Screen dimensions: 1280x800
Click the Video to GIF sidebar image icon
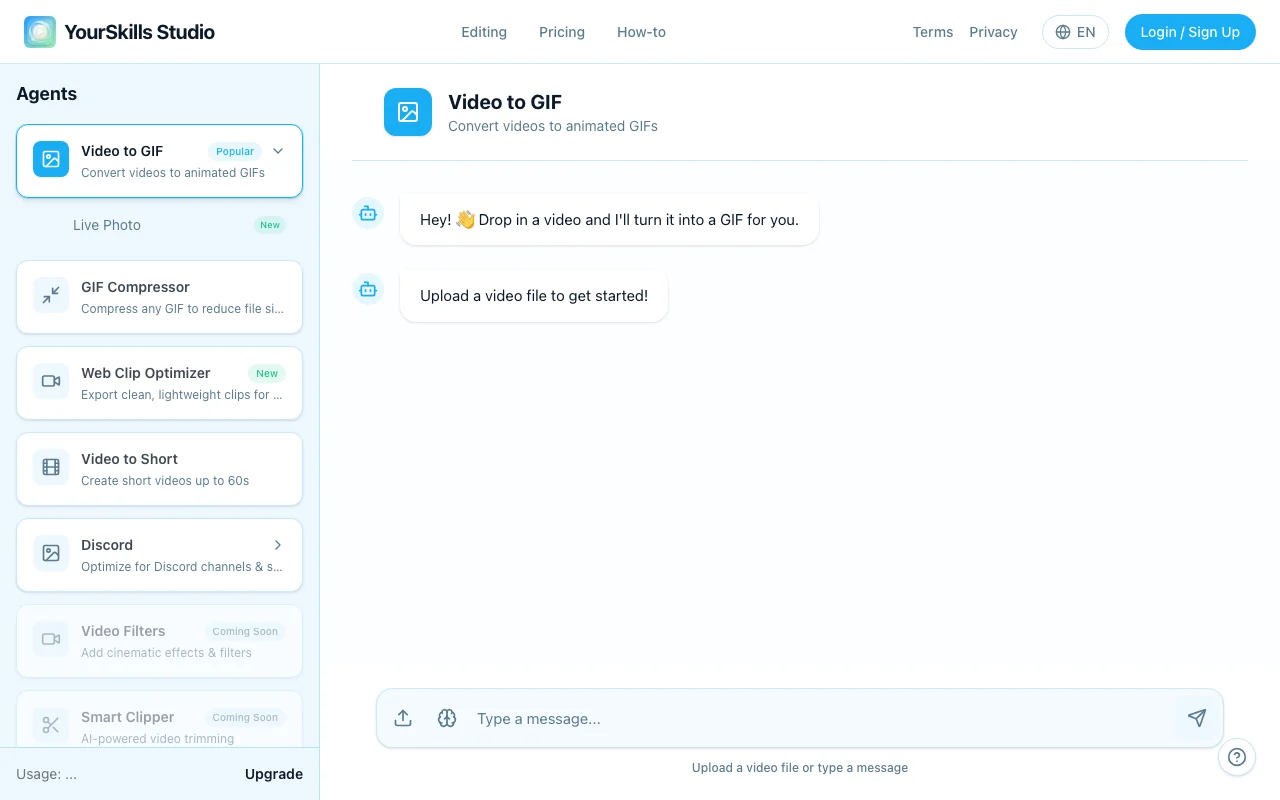click(51, 159)
